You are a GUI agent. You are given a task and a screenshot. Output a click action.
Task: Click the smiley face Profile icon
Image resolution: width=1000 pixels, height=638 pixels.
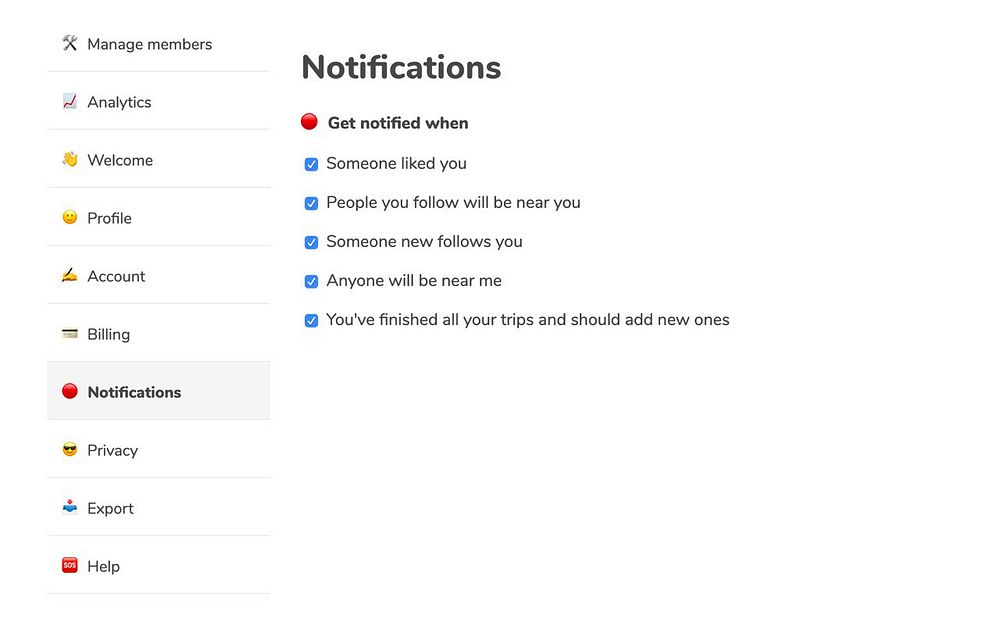point(70,217)
